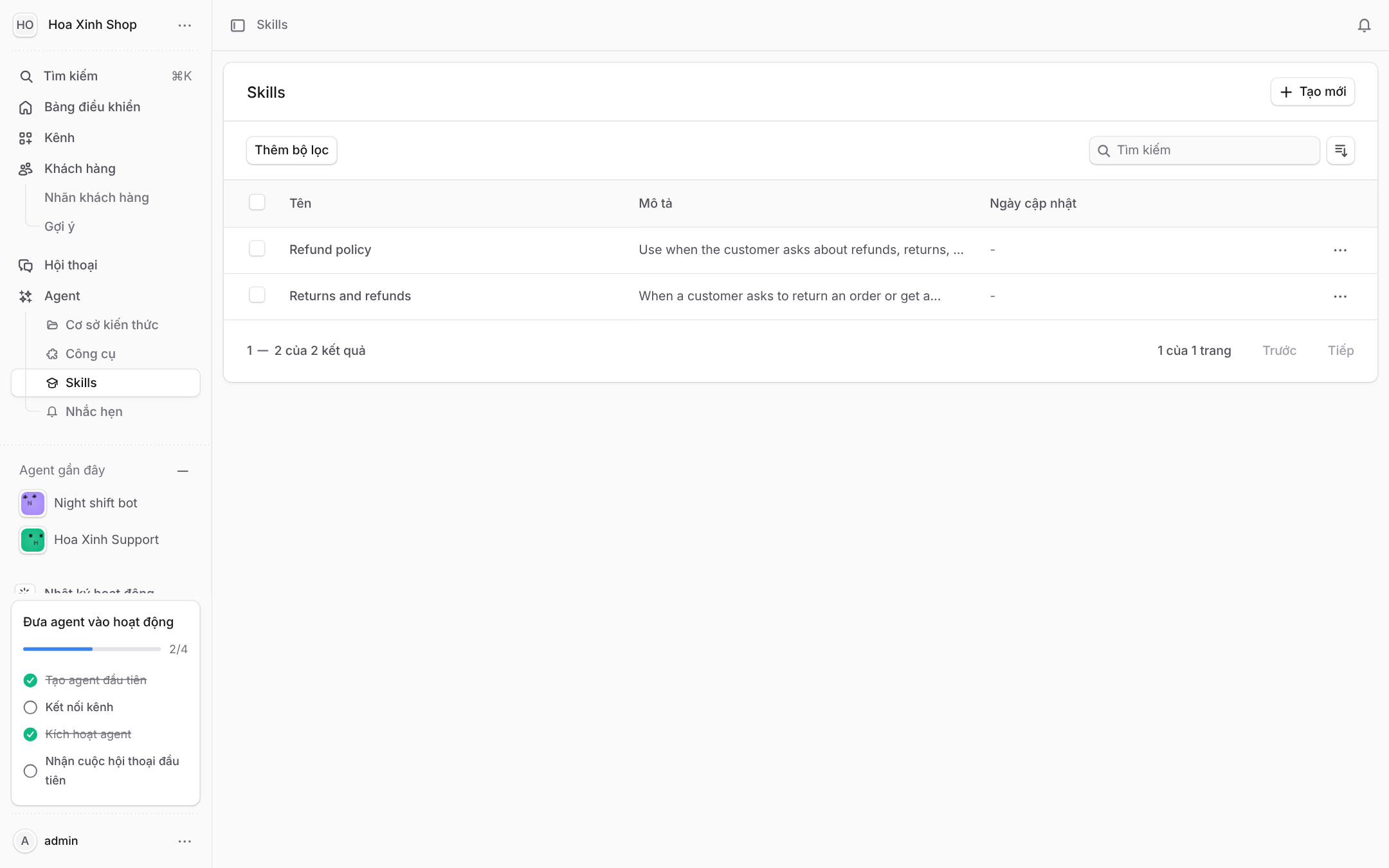This screenshot has height=868, width=1389.
Task: Collapse the Agent gần đây section
Action: coord(183,471)
